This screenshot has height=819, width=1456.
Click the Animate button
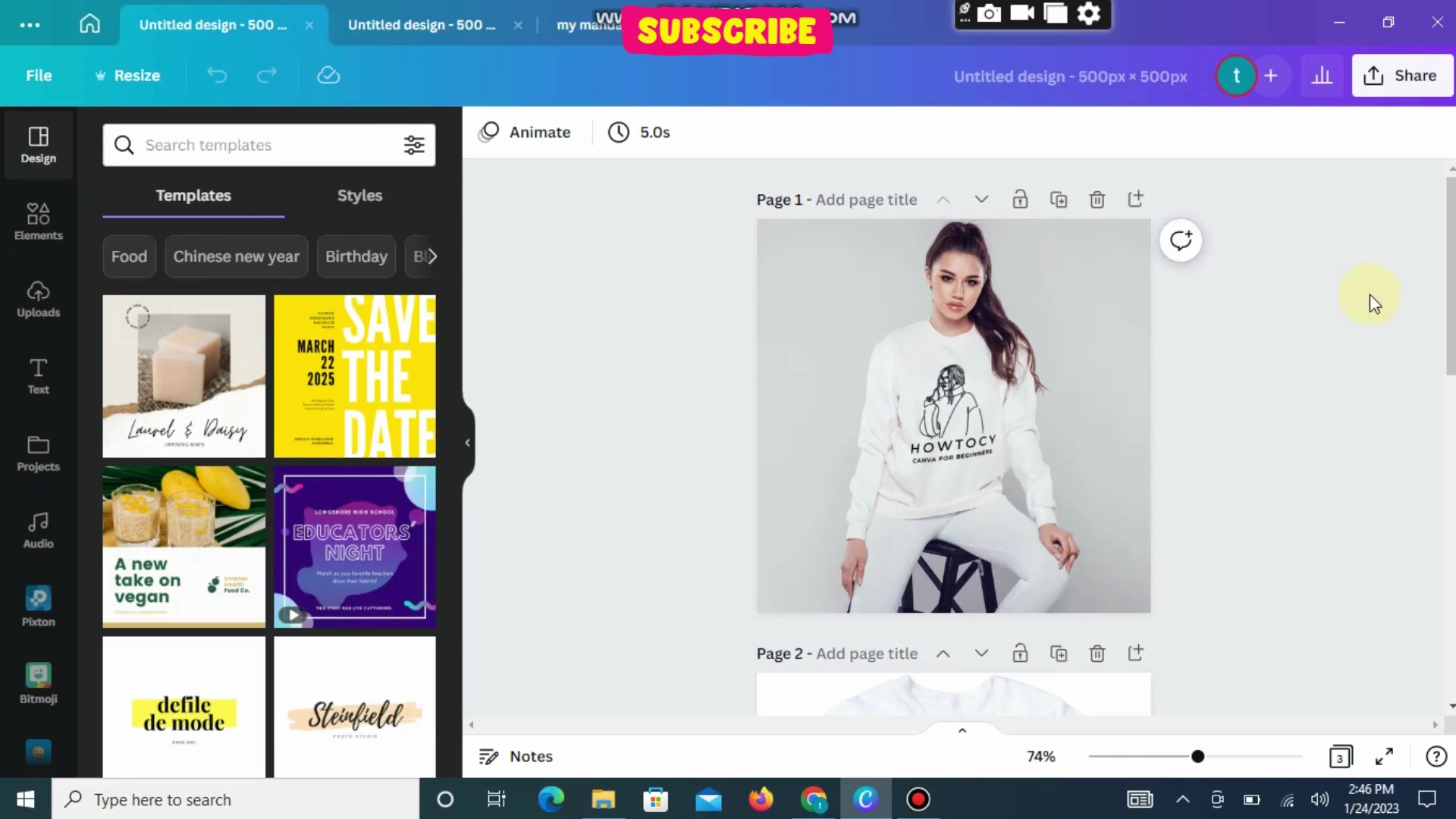point(525,132)
